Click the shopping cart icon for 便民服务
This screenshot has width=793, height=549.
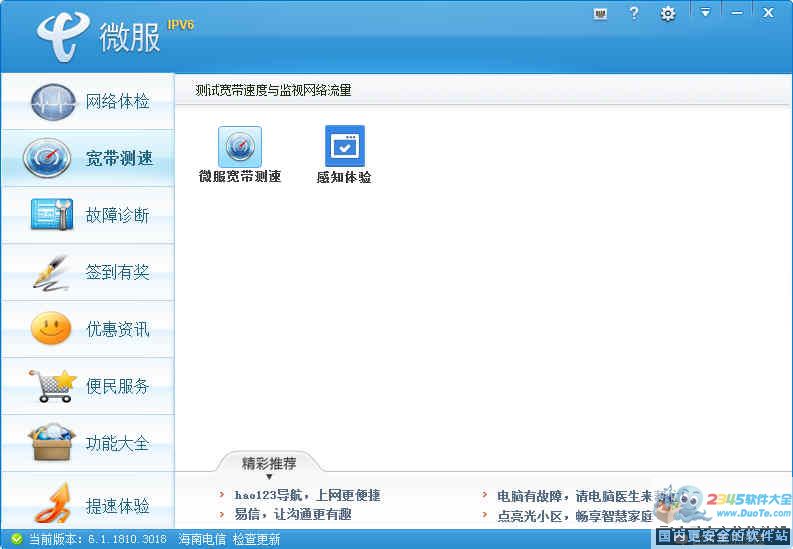[53, 386]
